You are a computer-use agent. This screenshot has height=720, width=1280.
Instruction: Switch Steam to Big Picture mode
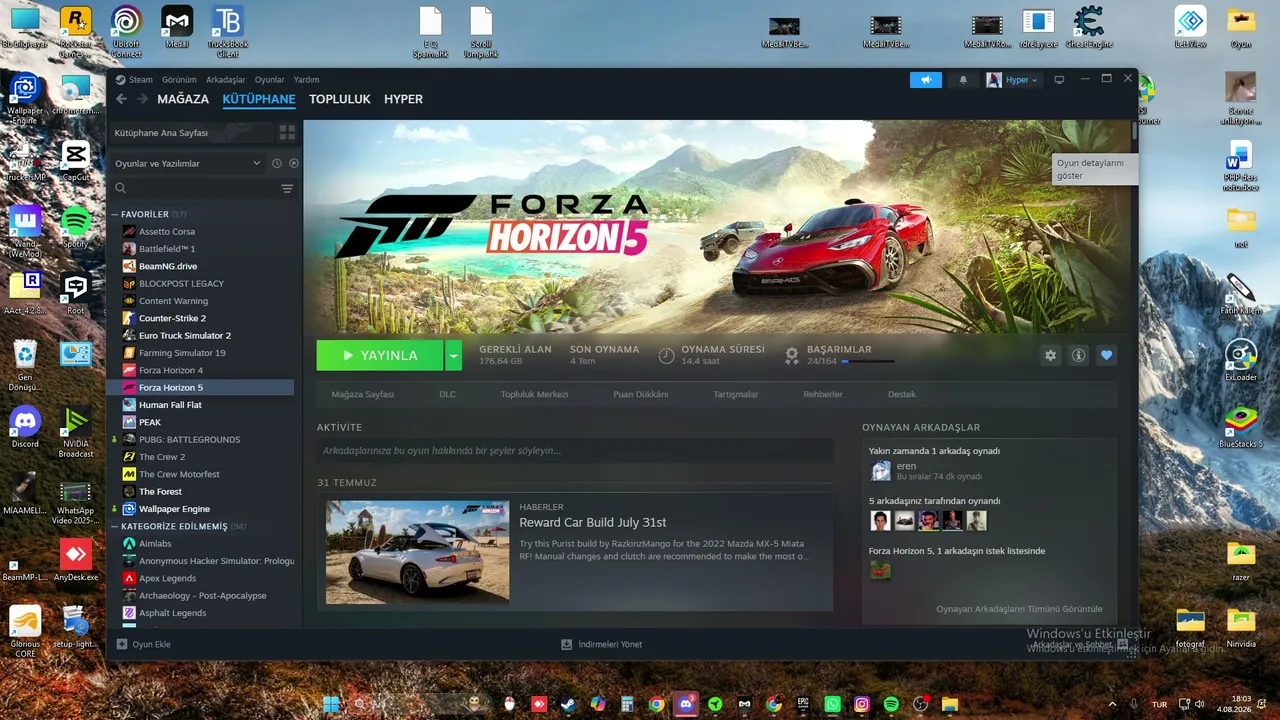1059,80
